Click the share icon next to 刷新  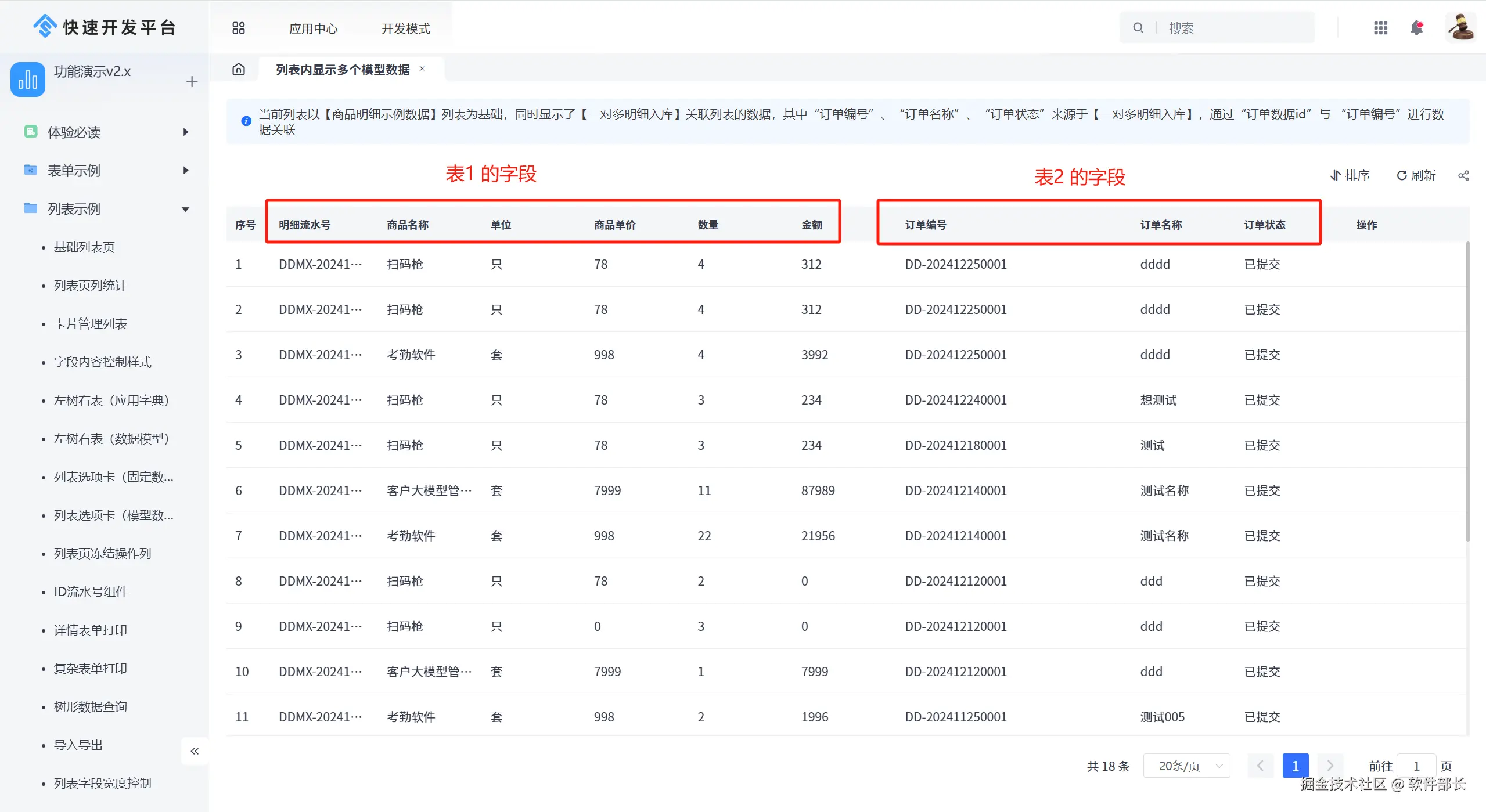[1463, 175]
